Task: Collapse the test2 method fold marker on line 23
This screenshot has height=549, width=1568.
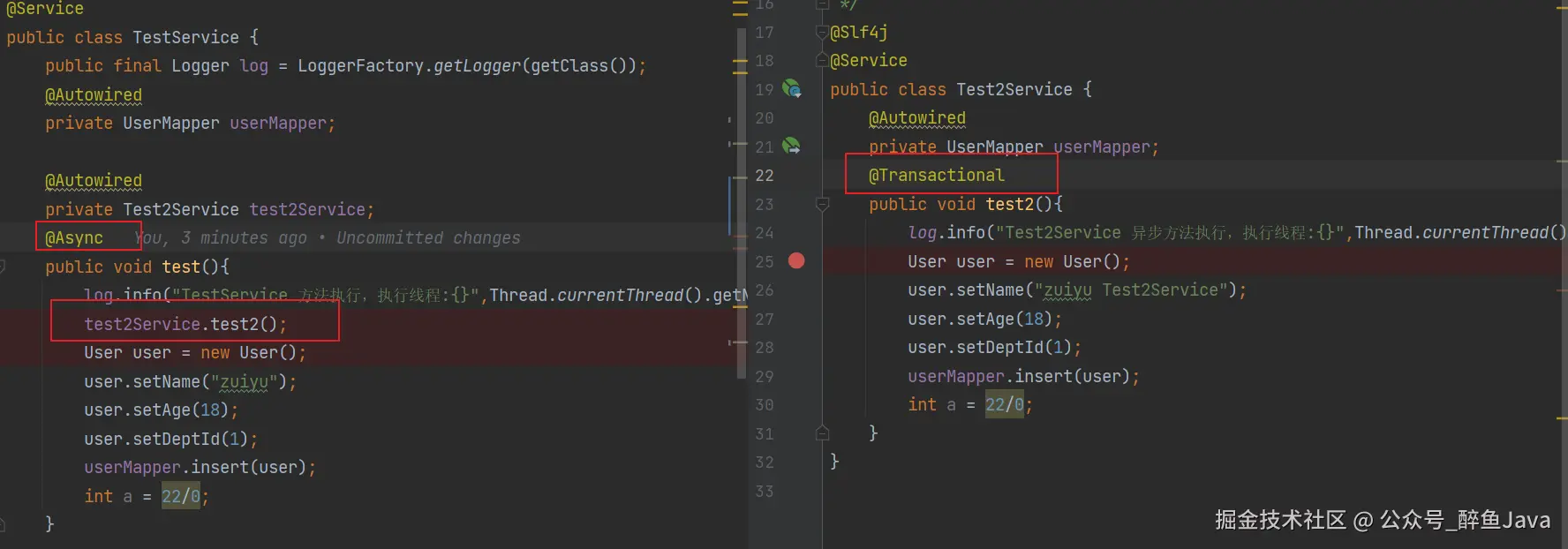Action: pyautogui.click(x=822, y=205)
